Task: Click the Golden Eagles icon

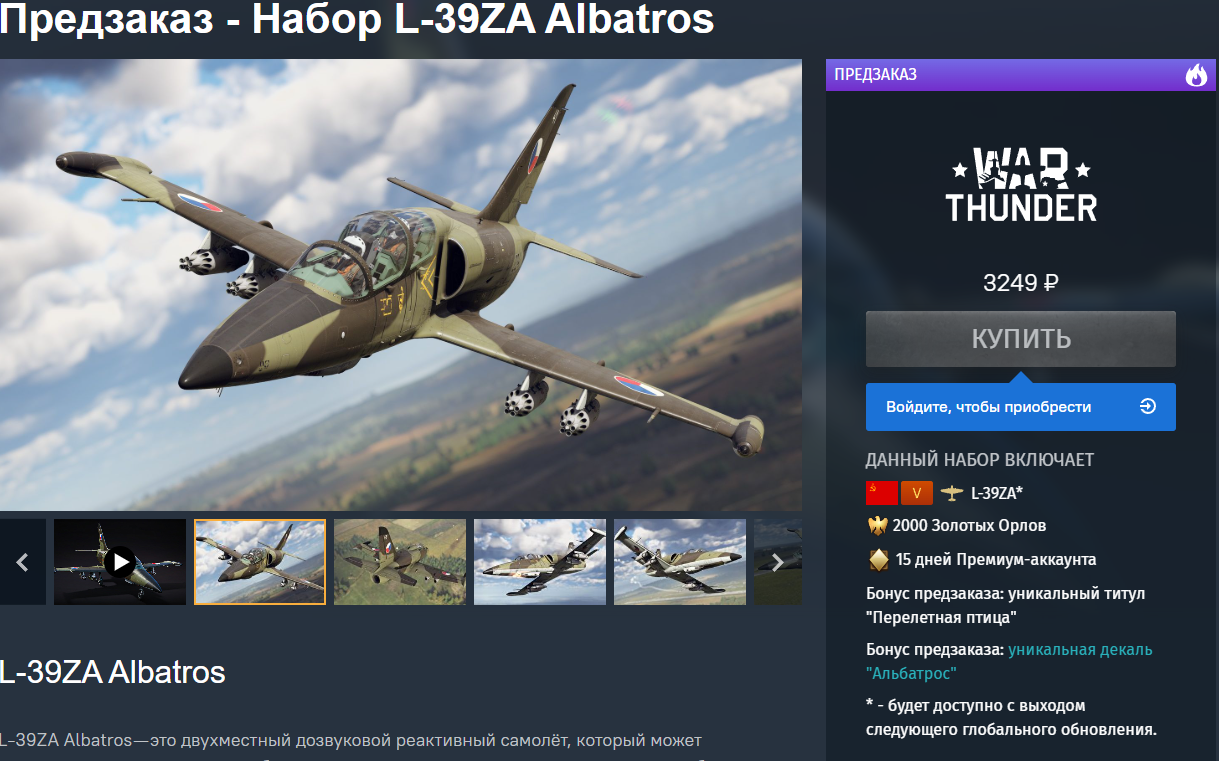Action: pos(878,525)
